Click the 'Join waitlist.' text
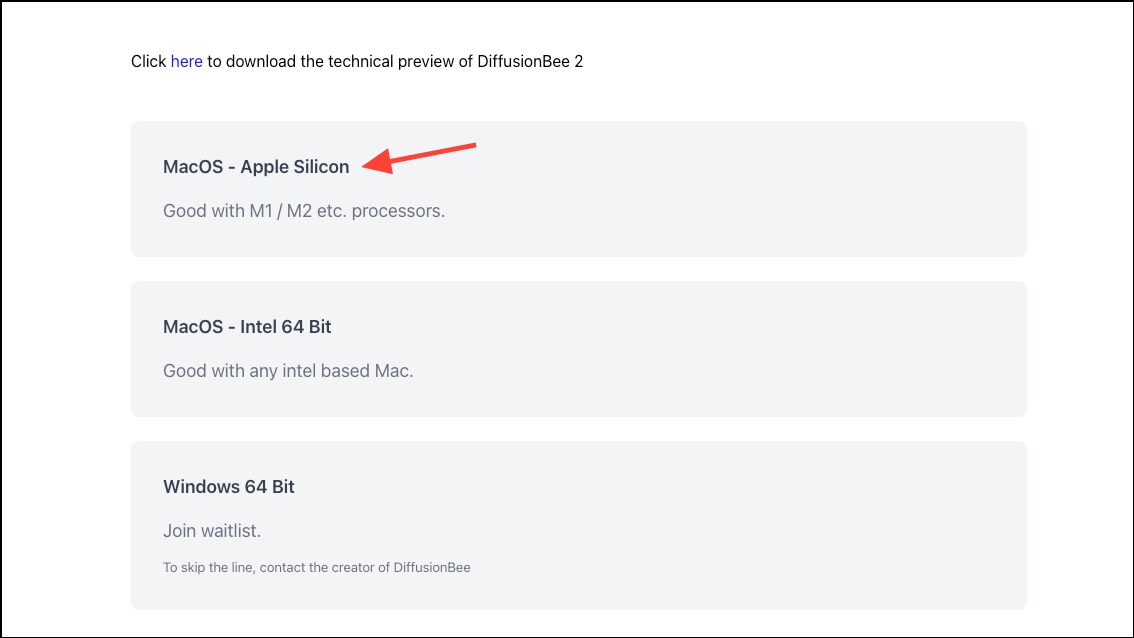1134x638 pixels. (212, 531)
